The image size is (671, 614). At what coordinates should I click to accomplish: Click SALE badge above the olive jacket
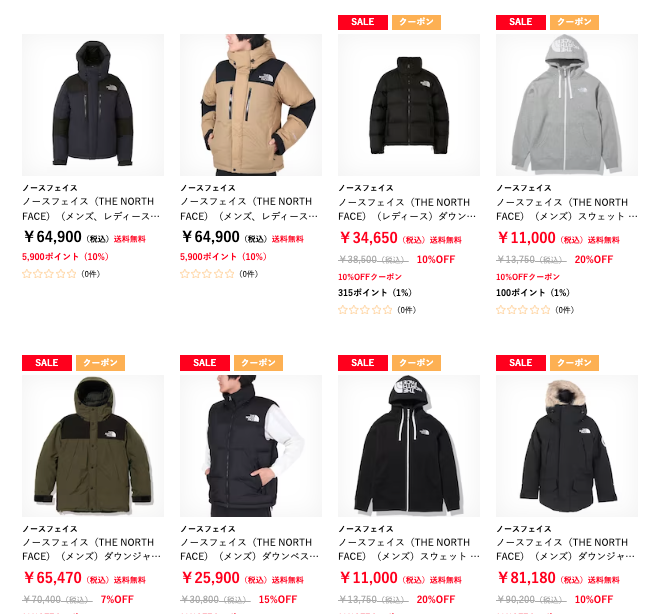47,363
